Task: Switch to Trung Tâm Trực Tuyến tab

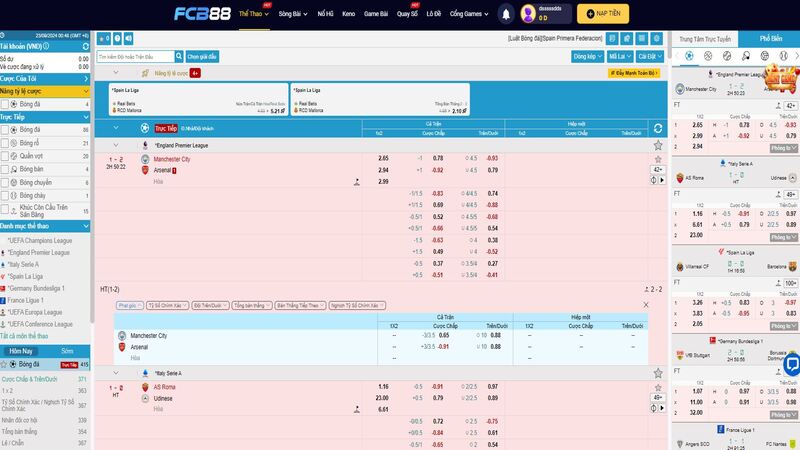Action: click(705, 39)
